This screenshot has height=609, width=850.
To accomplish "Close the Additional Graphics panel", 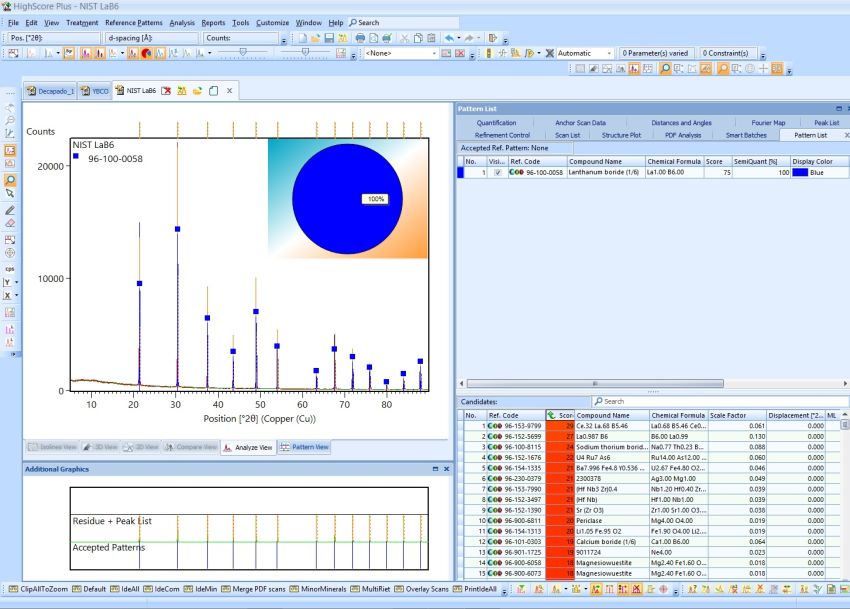I will pyautogui.click(x=447, y=469).
